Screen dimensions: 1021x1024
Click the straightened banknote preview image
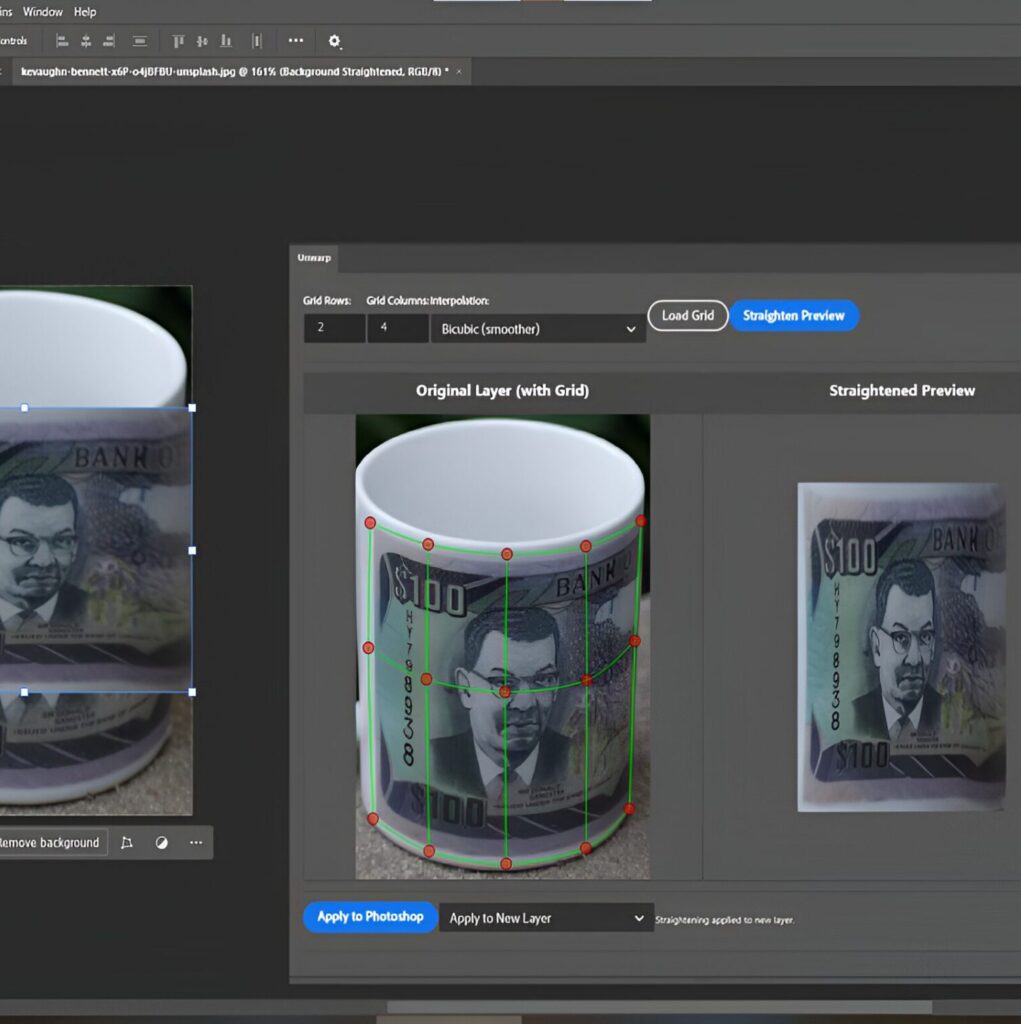(901, 647)
